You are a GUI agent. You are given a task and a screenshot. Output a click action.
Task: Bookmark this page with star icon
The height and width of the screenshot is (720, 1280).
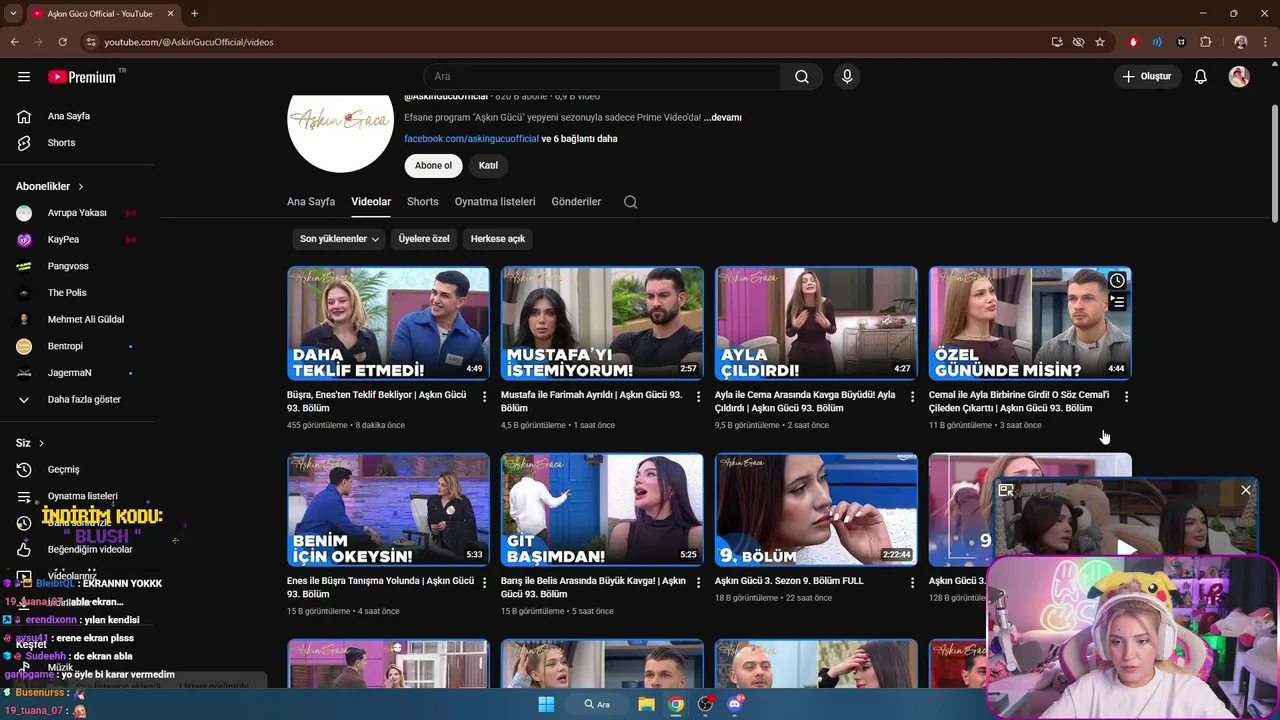pyautogui.click(x=1100, y=42)
